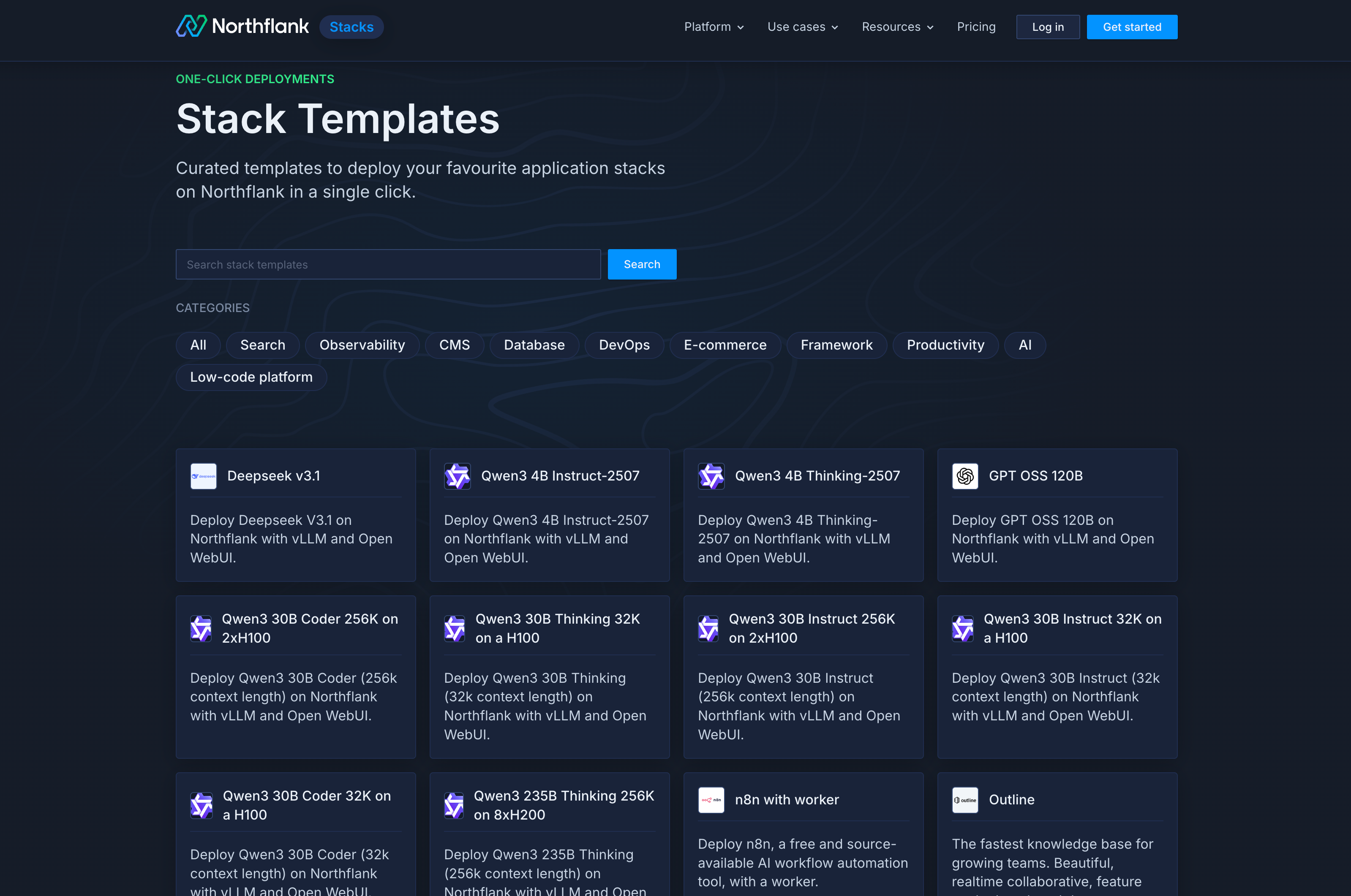Click the Log in button
This screenshot has height=896, width=1351.
coord(1047,27)
